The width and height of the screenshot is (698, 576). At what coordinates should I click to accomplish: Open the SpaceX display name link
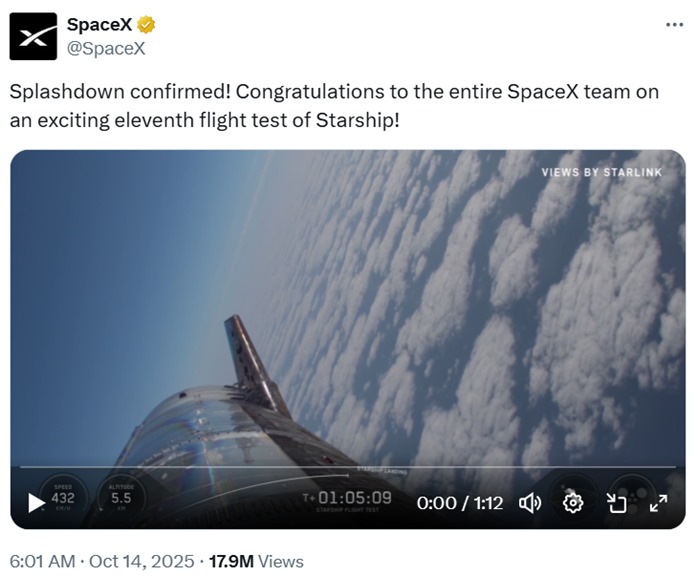click(x=99, y=26)
